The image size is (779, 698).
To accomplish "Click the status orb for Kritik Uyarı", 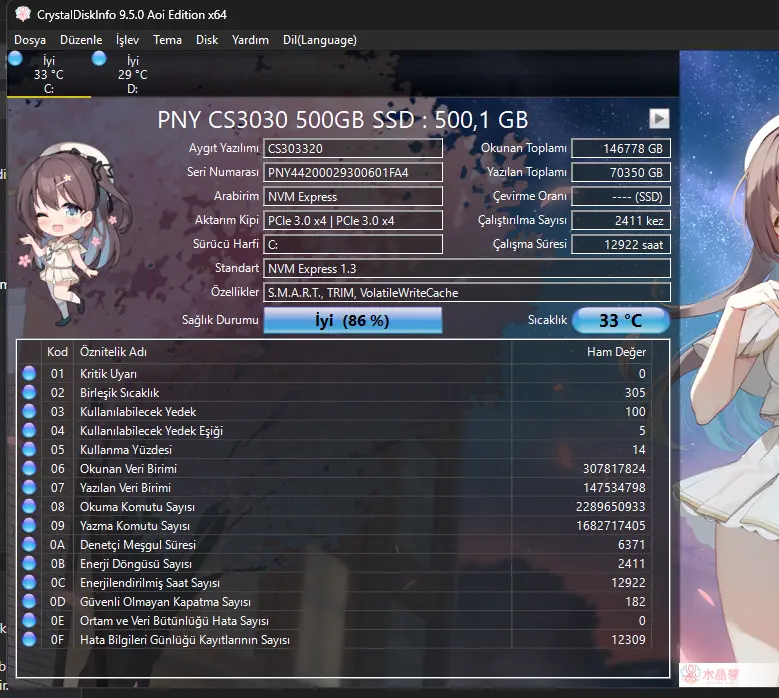I will click(x=29, y=373).
